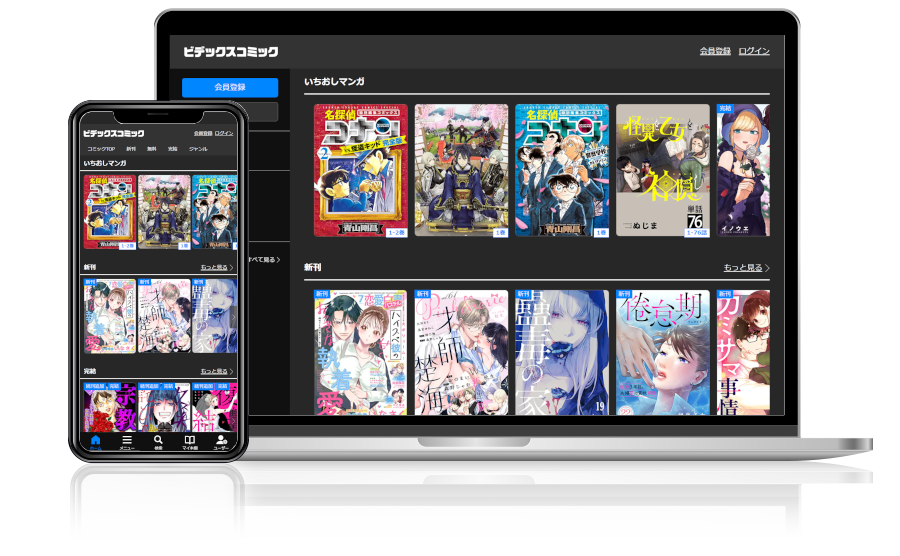
Task: Open the カミサマ事情 cover on laptop
Action: point(743,352)
